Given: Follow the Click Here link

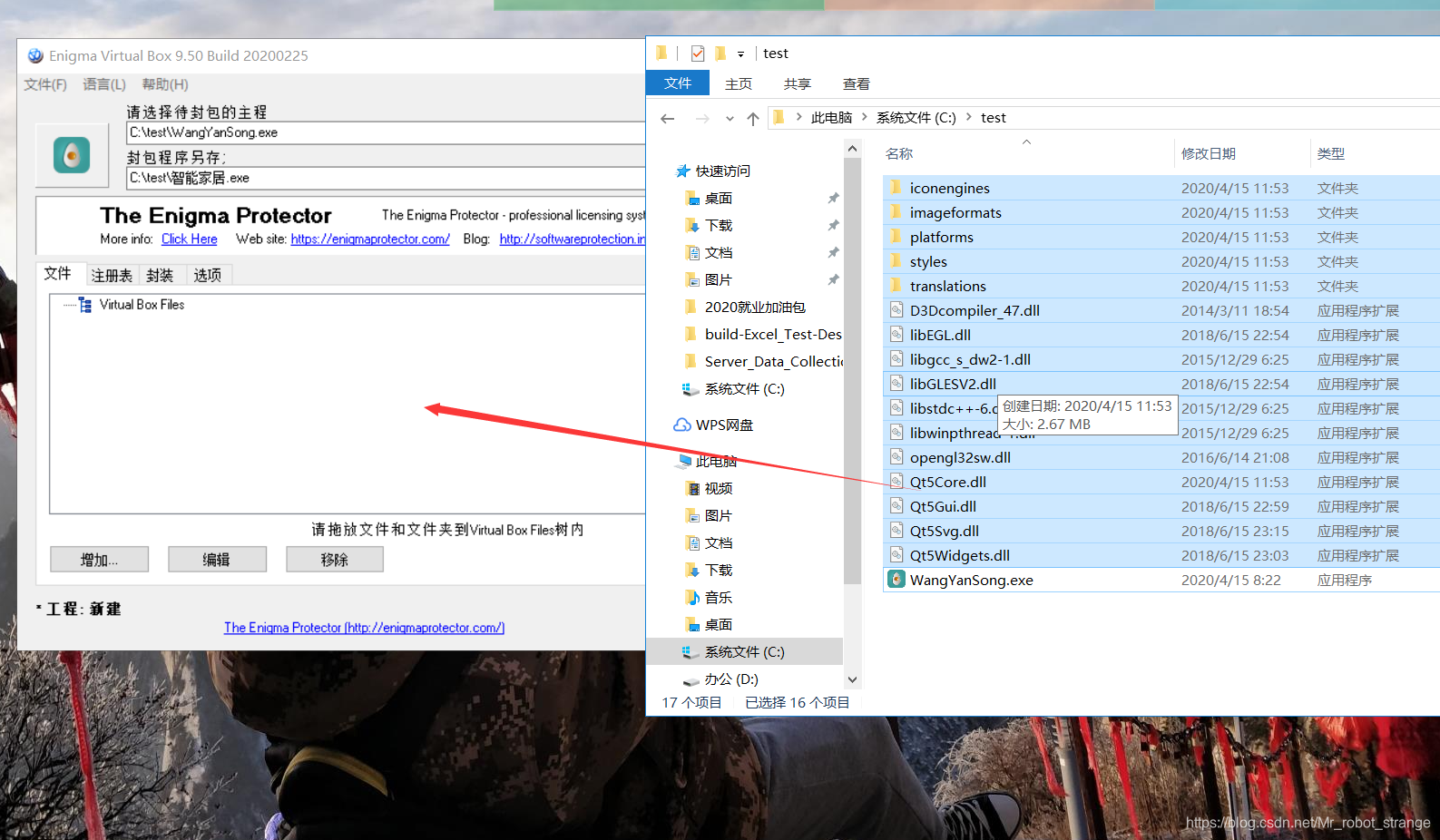Looking at the screenshot, I should (190, 239).
